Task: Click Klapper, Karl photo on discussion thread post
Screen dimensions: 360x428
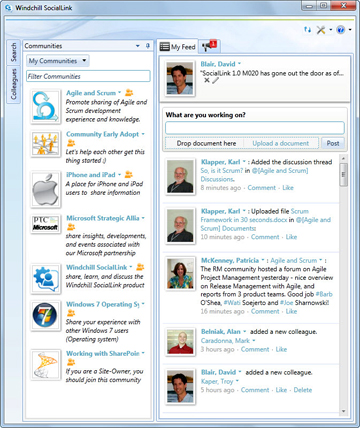Action: point(180,176)
